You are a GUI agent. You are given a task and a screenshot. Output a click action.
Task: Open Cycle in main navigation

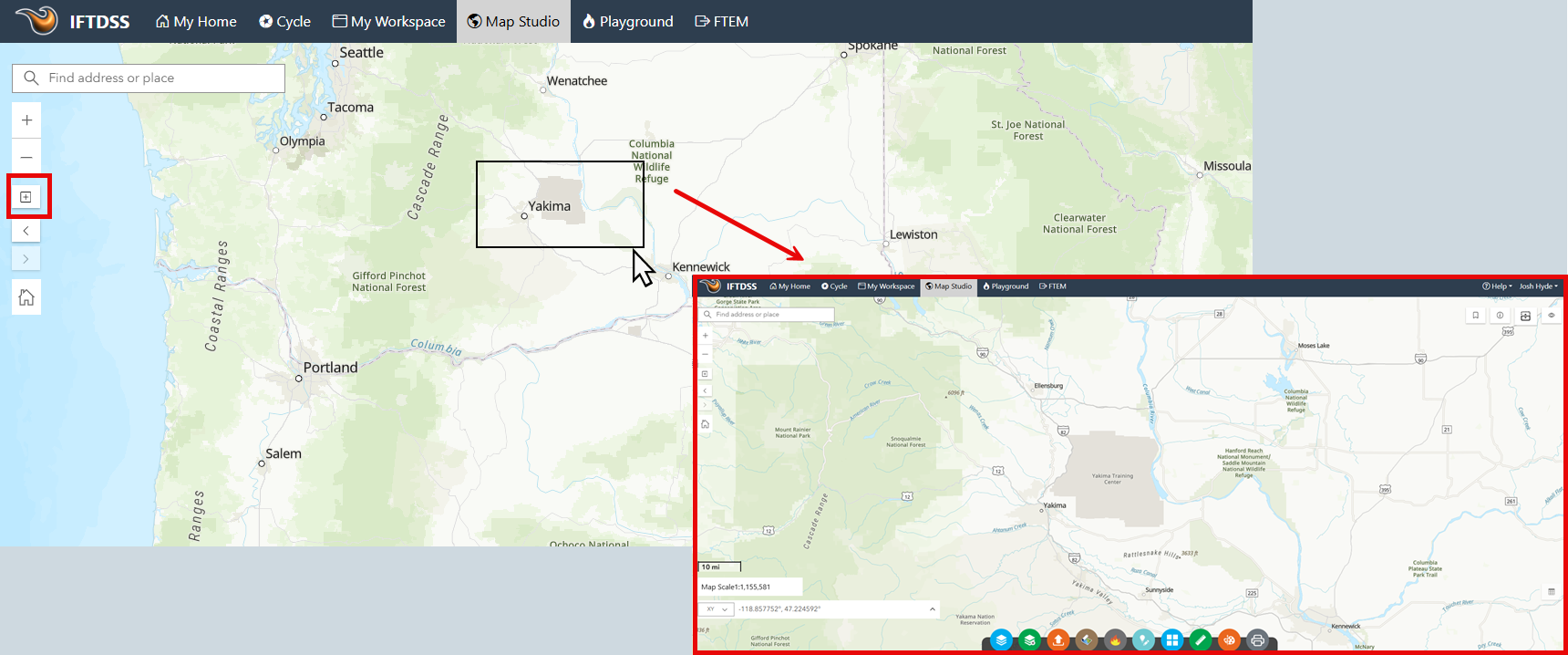click(285, 21)
